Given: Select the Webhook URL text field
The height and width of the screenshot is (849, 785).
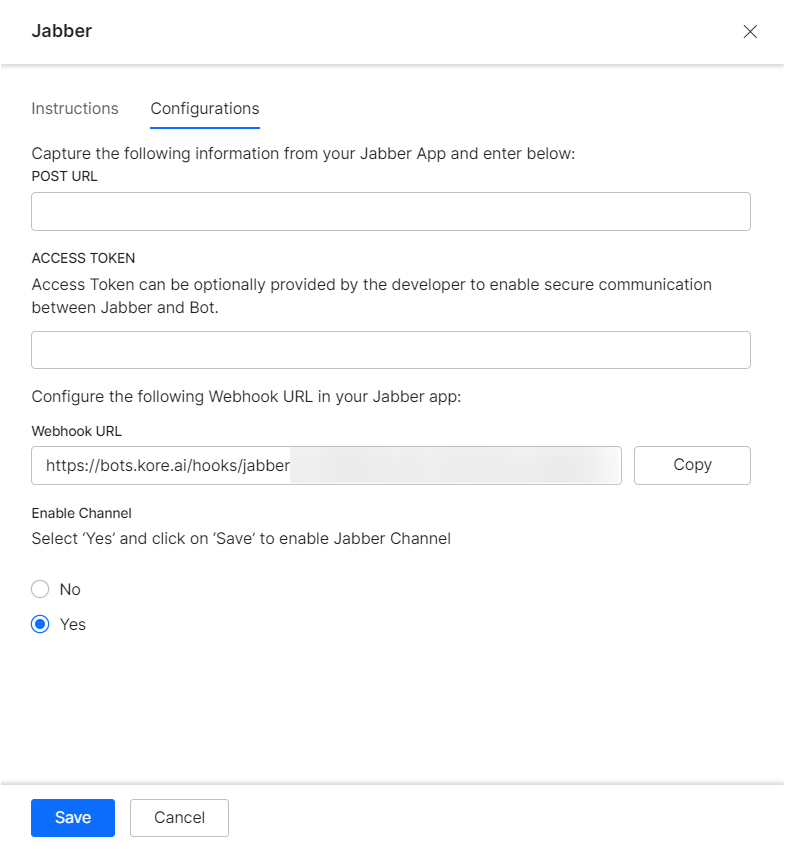Looking at the screenshot, I should pos(325,465).
